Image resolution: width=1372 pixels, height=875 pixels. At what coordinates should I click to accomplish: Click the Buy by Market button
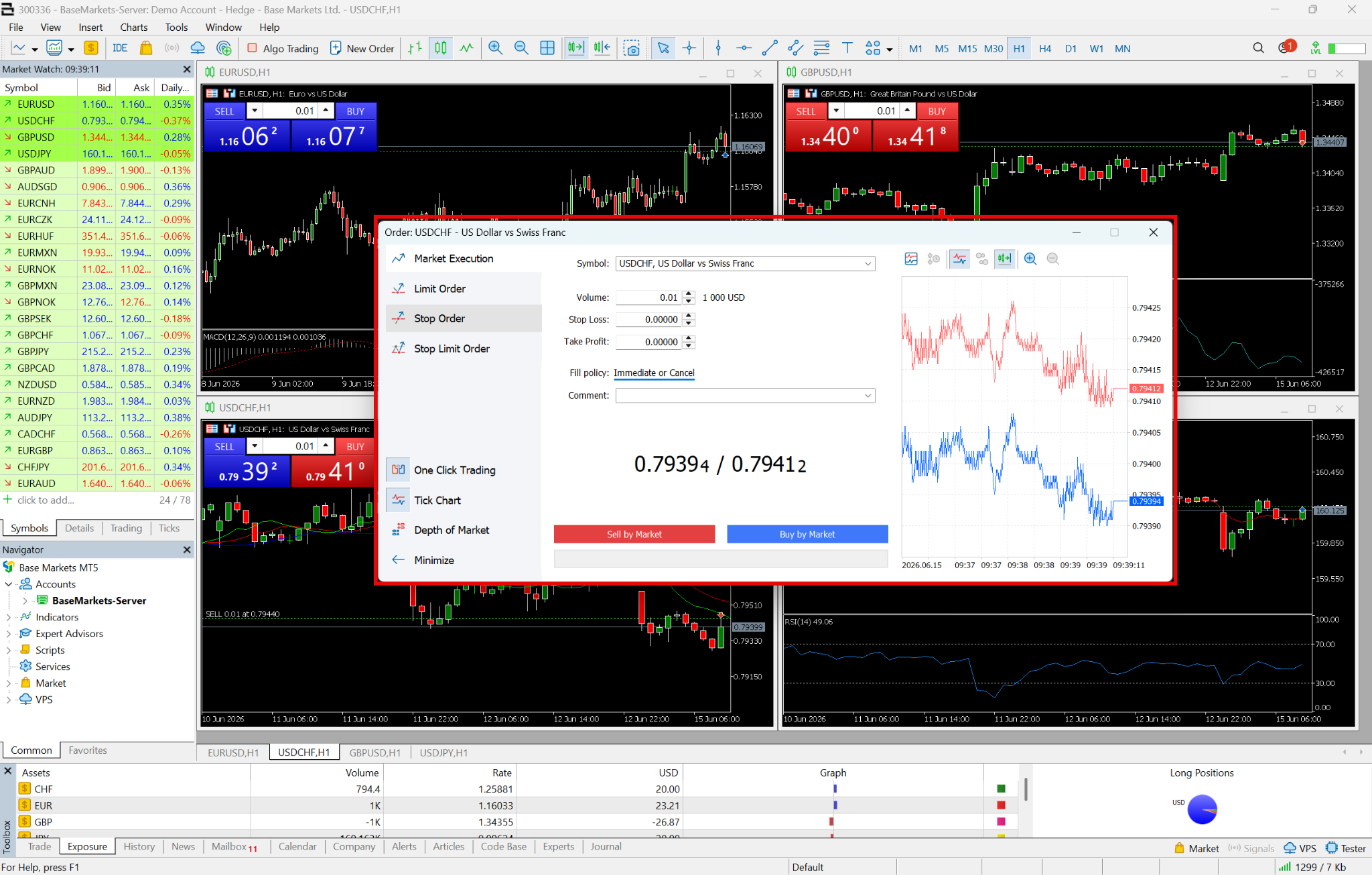click(807, 535)
